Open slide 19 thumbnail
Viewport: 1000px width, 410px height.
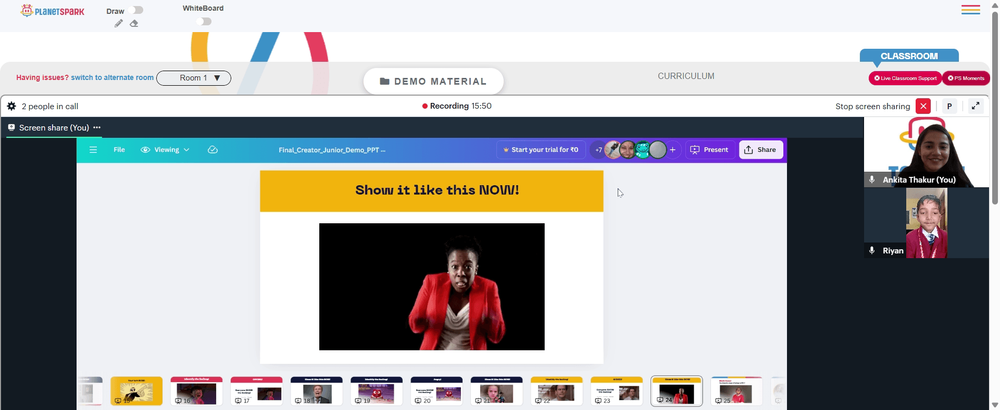pyautogui.click(x=376, y=391)
